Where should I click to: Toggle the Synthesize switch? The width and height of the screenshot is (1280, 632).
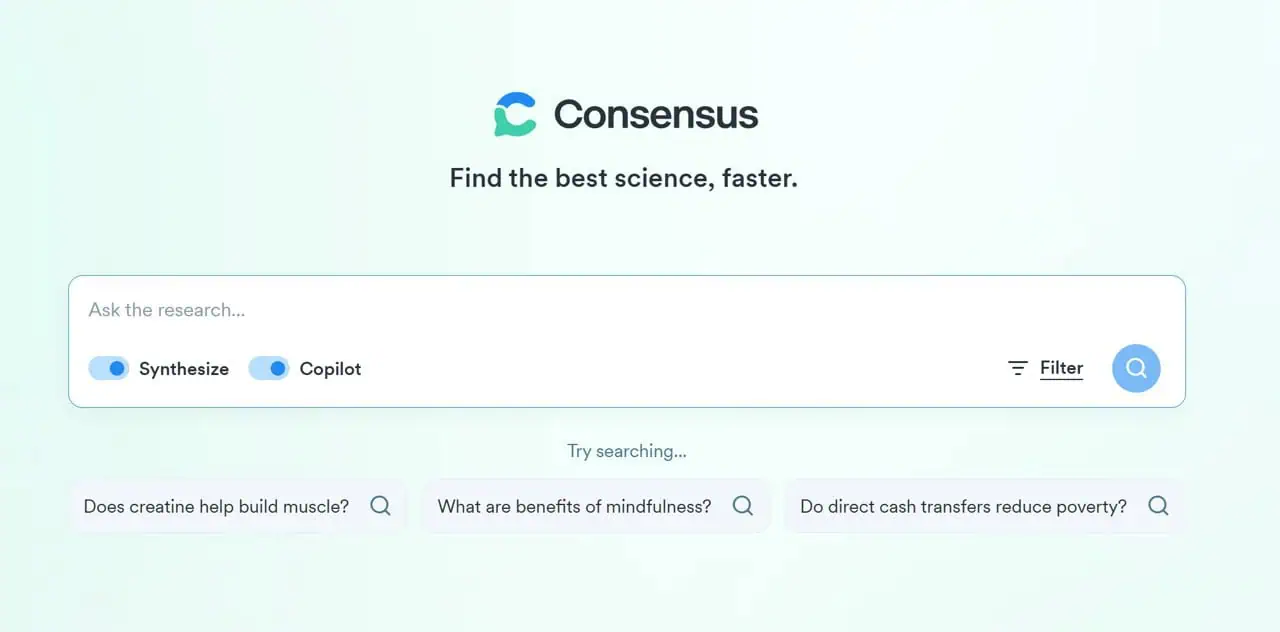click(109, 369)
